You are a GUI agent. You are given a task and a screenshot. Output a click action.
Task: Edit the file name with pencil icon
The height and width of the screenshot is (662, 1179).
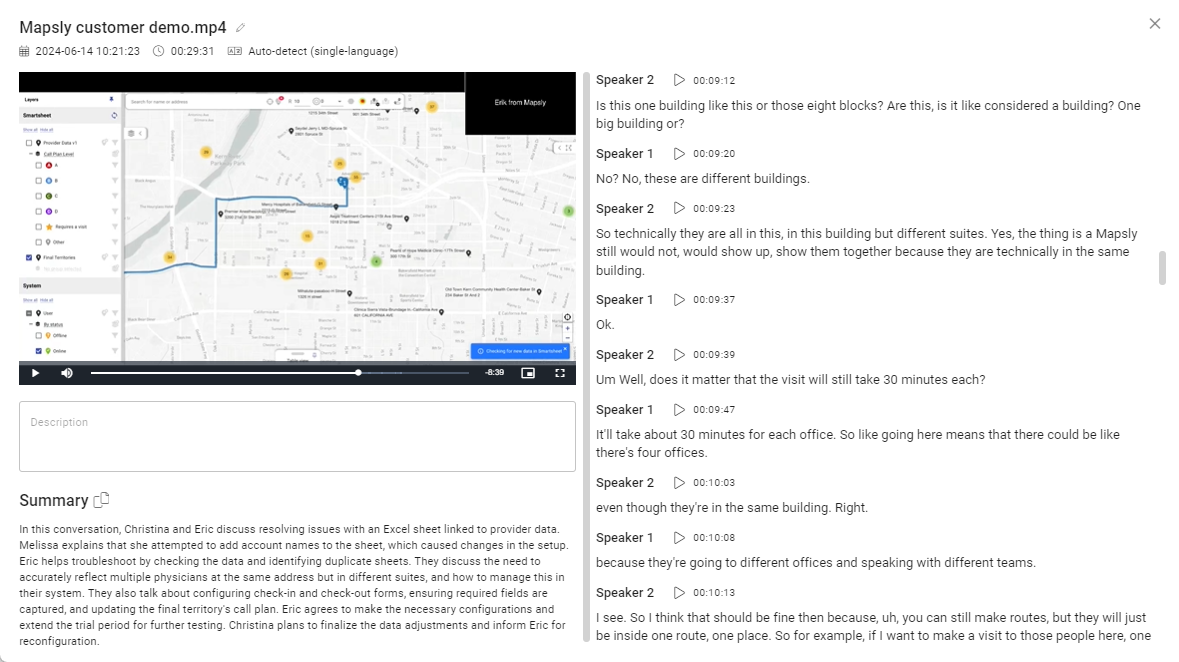240,28
